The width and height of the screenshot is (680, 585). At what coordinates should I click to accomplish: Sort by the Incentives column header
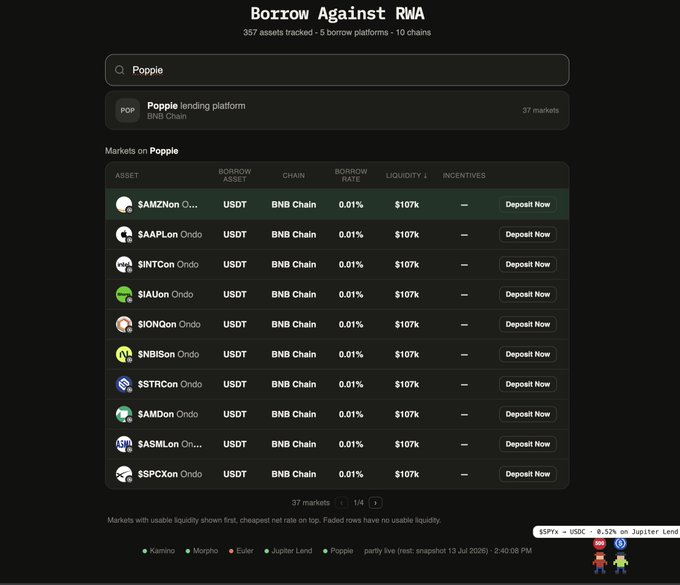pos(464,175)
